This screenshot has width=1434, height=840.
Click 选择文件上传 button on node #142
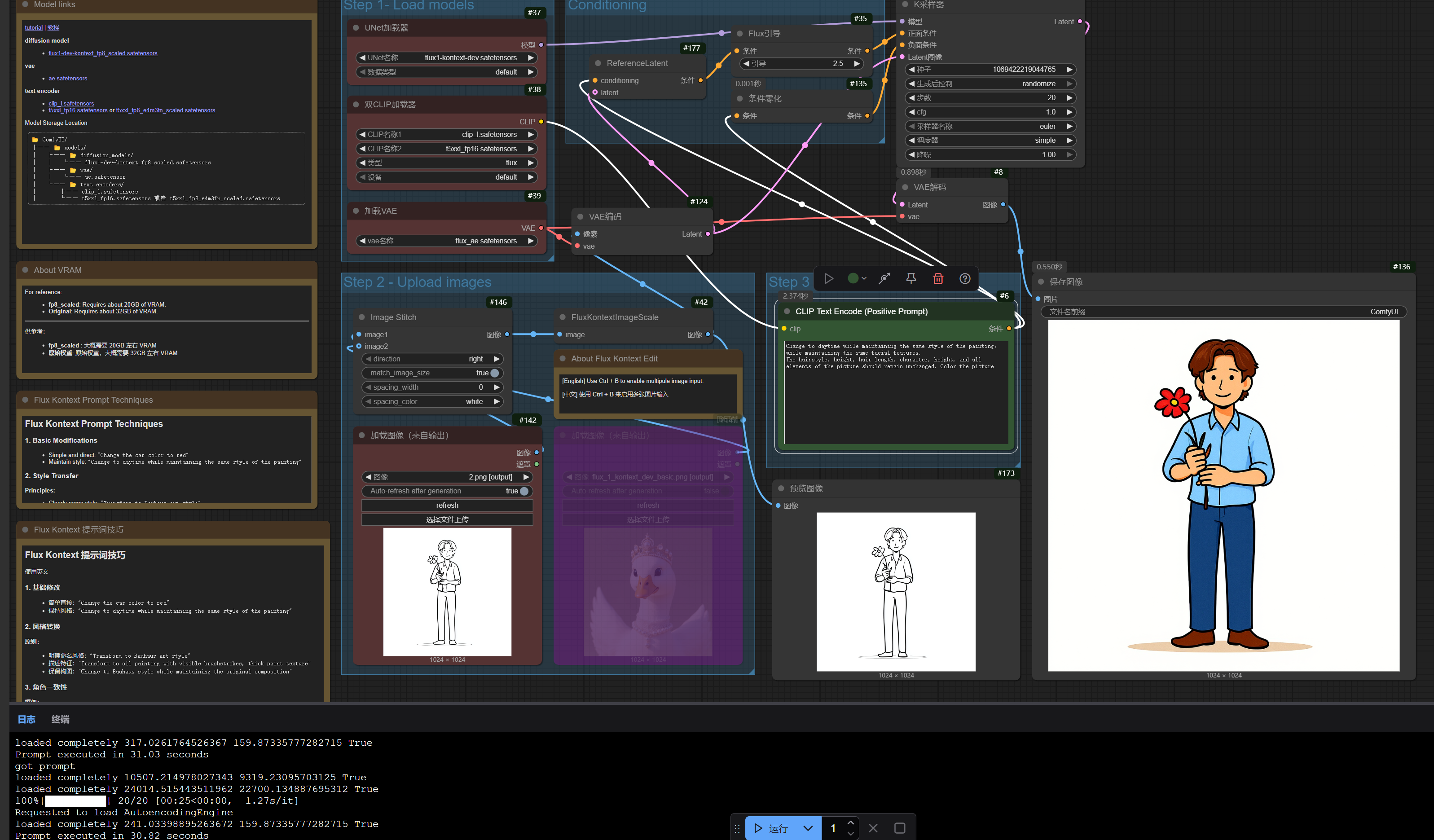(x=447, y=519)
